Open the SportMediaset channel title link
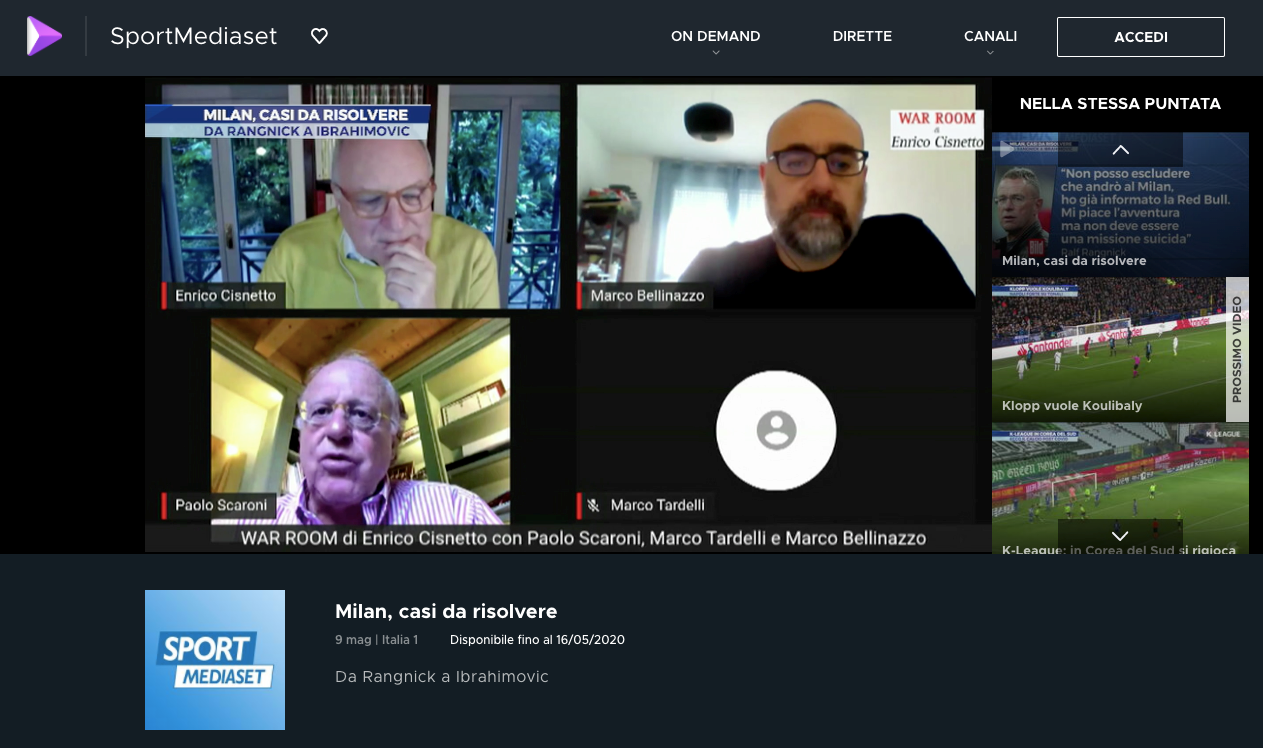This screenshot has height=748, width=1263. click(x=193, y=37)
